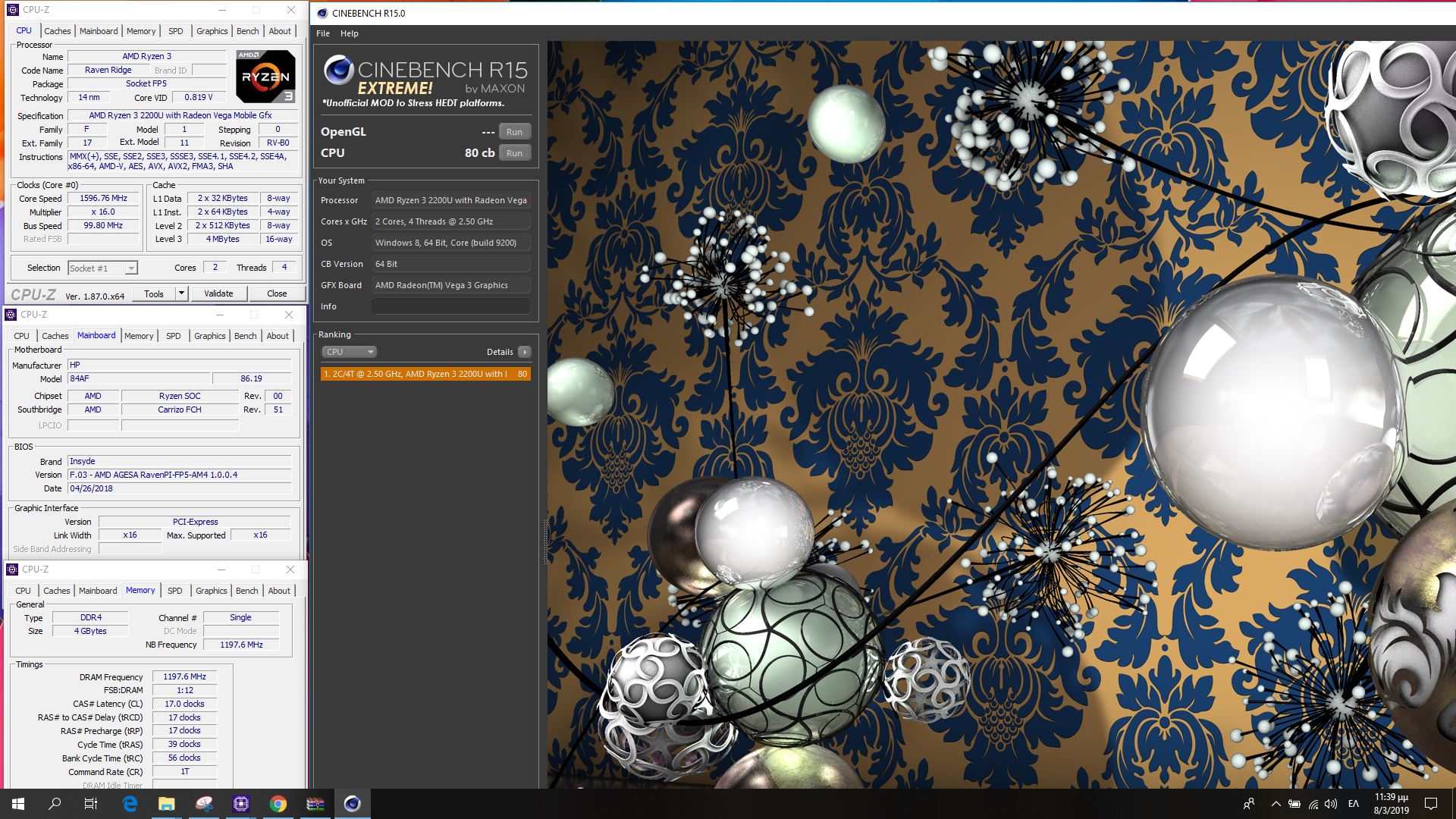The width and height of the screenshot is (1456, 819).
Task: Open Graphics tab in Mainboard CPU-Z window
Action: point(210,336)
